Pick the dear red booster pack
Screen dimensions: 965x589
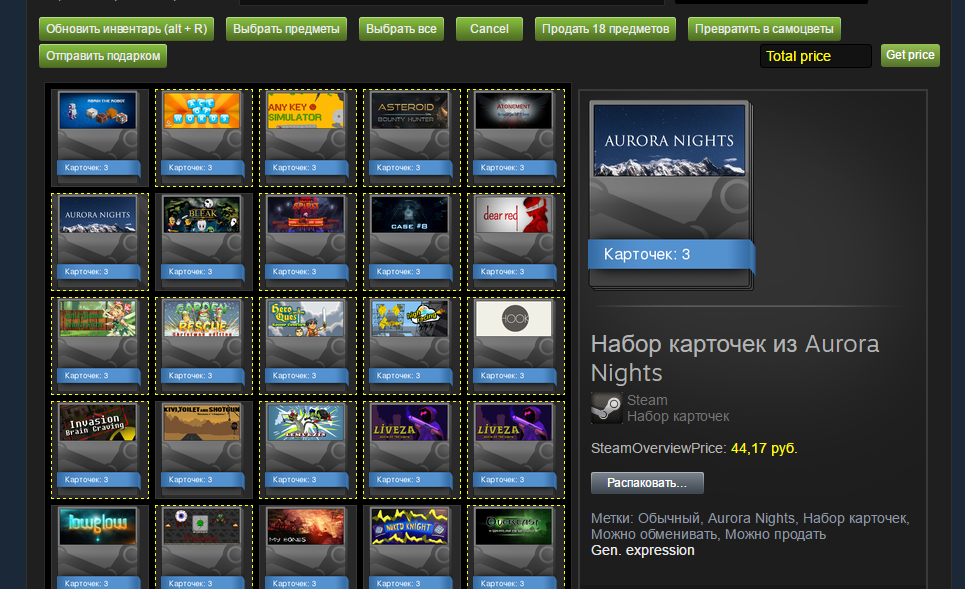516,242
